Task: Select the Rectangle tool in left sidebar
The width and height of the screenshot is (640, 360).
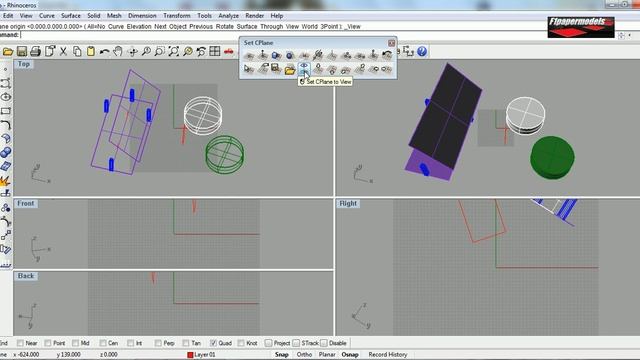Action: 6,111
